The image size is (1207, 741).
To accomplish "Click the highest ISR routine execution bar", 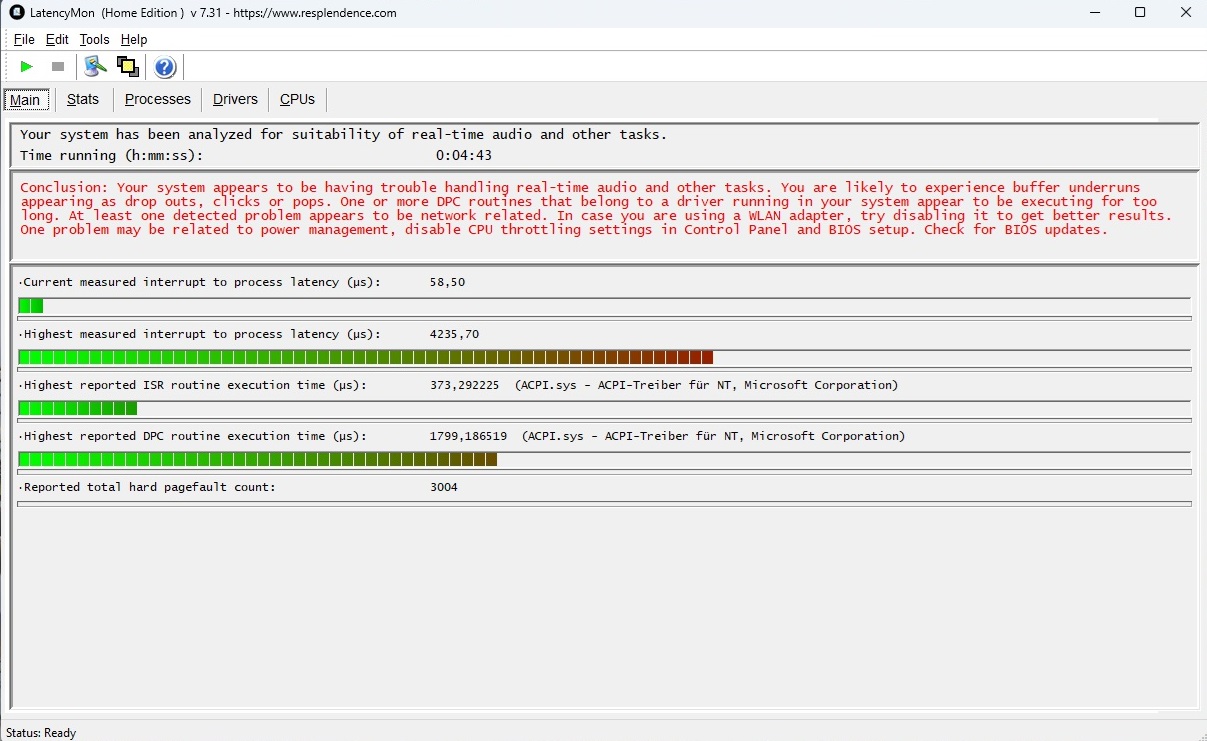I will [604, 408].
